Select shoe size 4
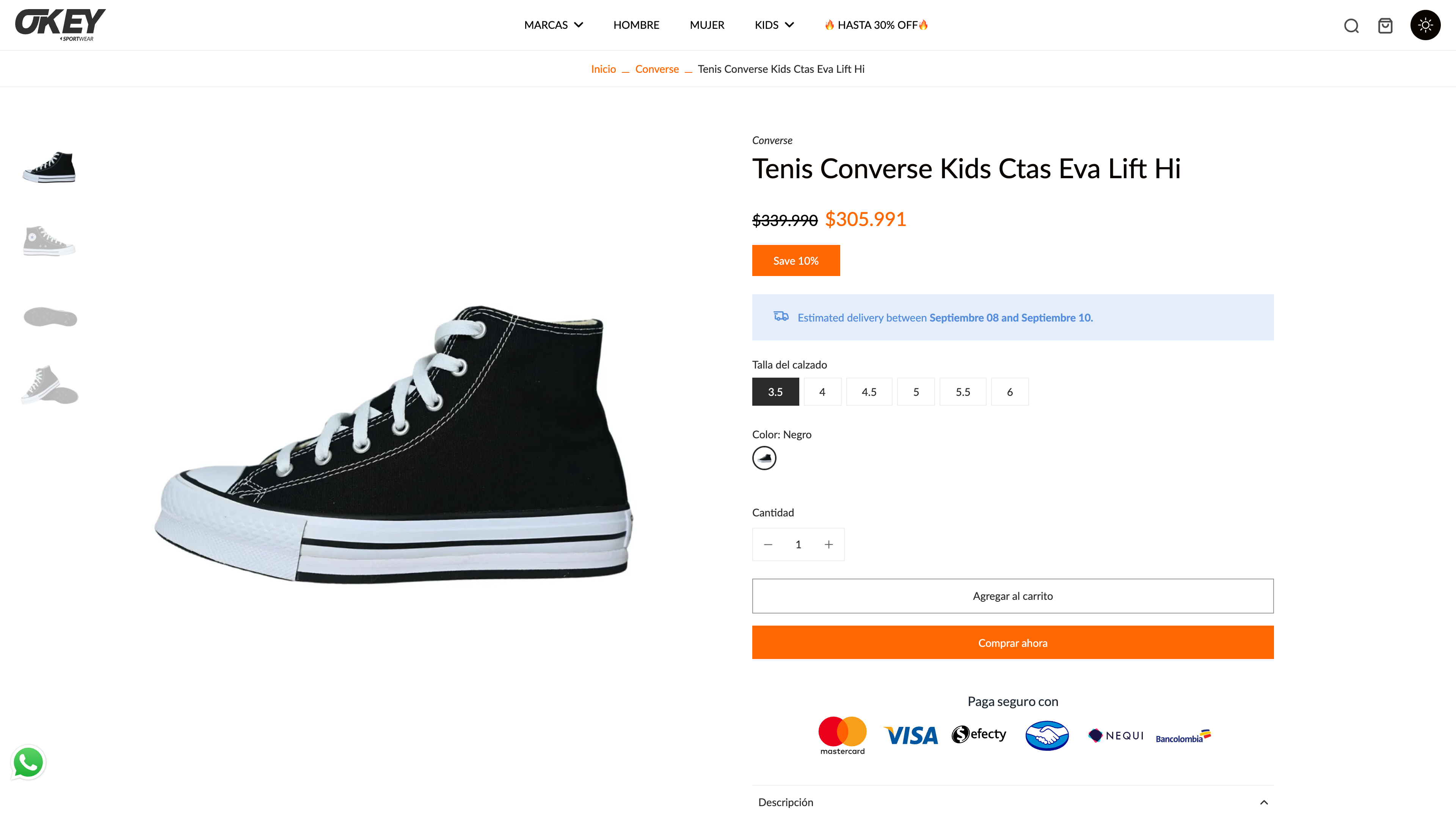This screenshot has width=1456, height=819. tap(822, 392)
